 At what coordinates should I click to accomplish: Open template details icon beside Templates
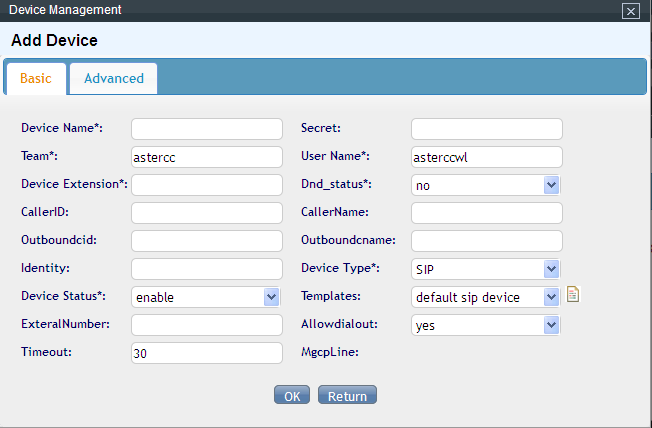573,294
